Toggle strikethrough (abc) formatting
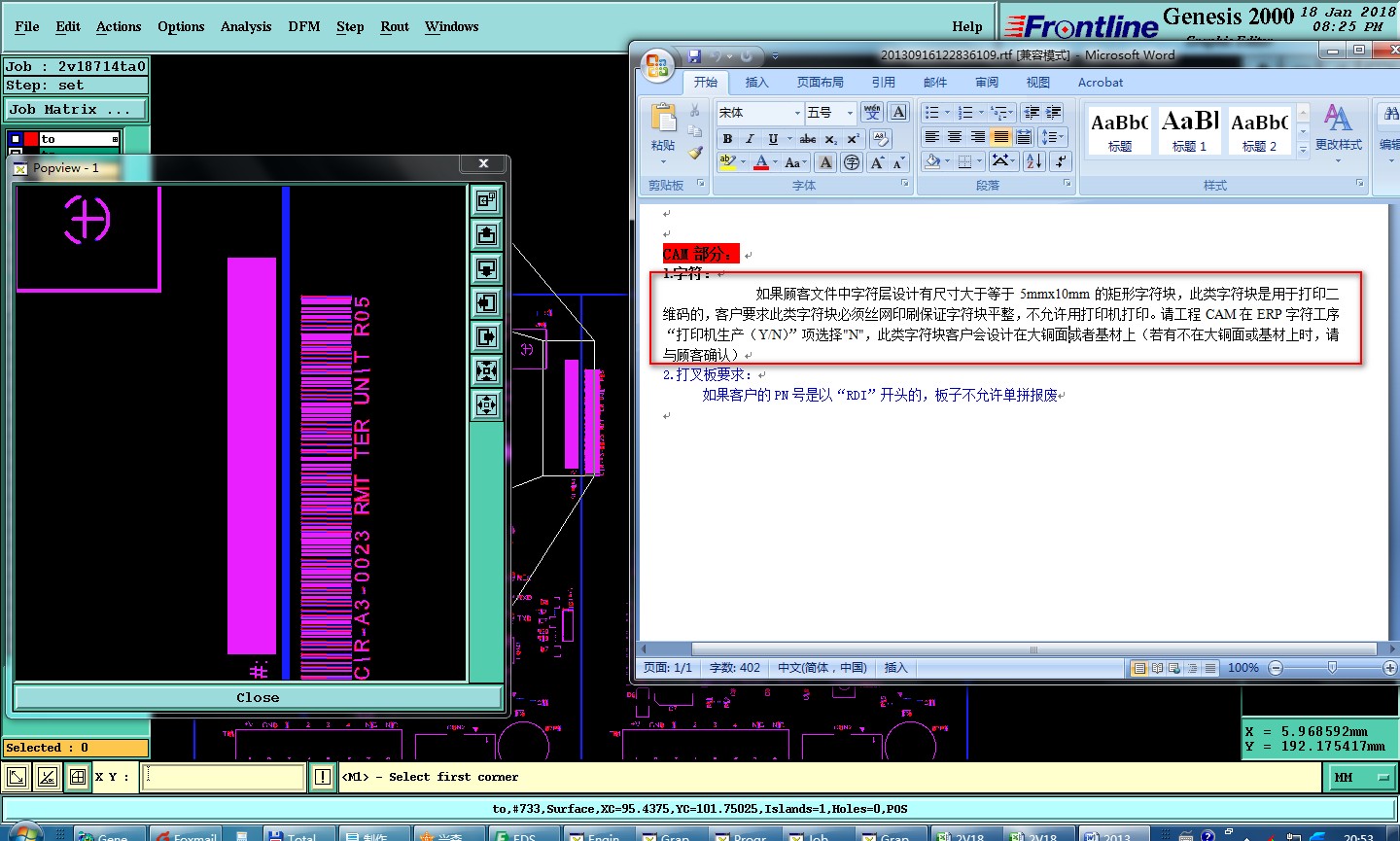Image resolution: width=1400 pixels, height=841 pixels. click(808, 139)
